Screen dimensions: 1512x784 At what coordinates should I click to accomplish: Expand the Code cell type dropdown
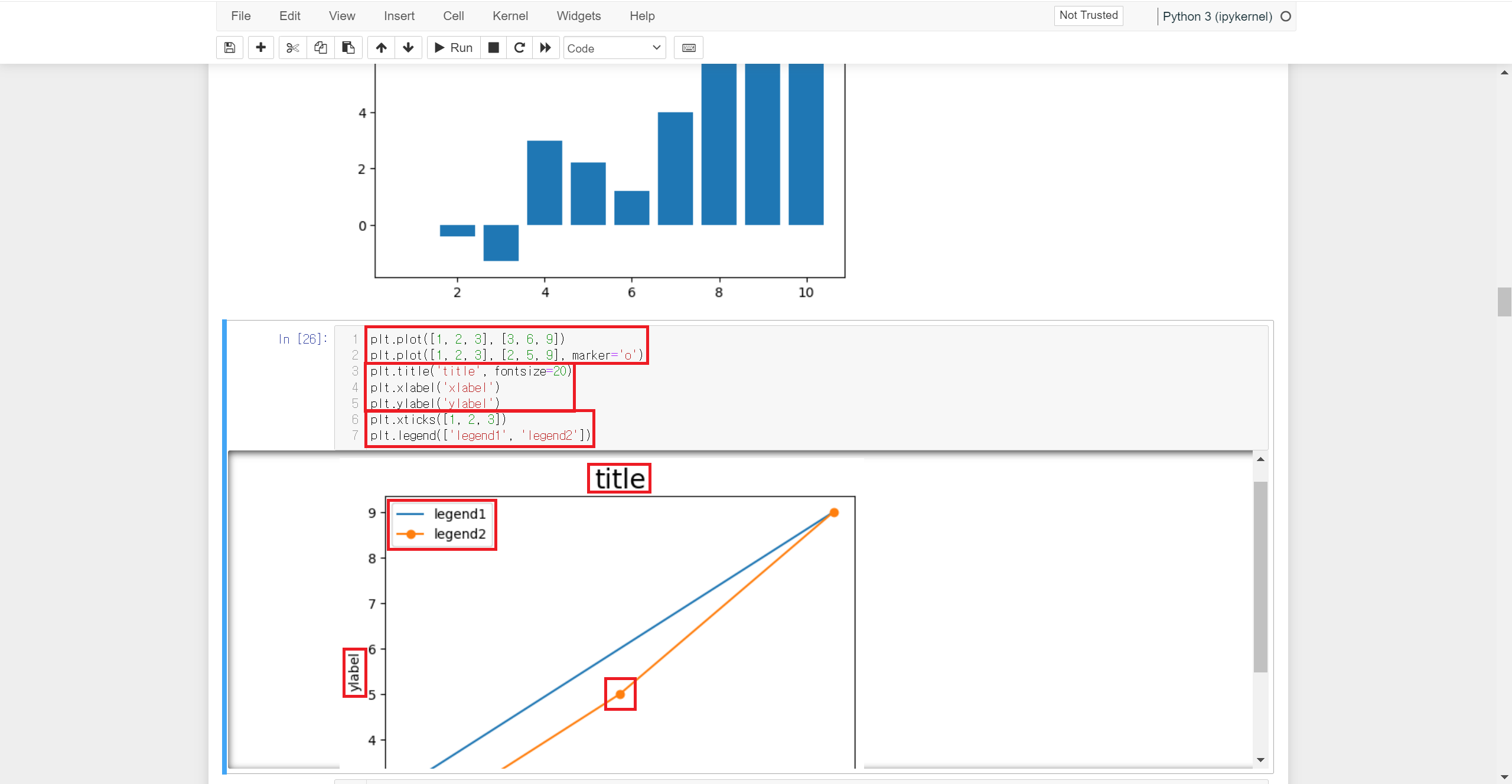pos(614,48)
